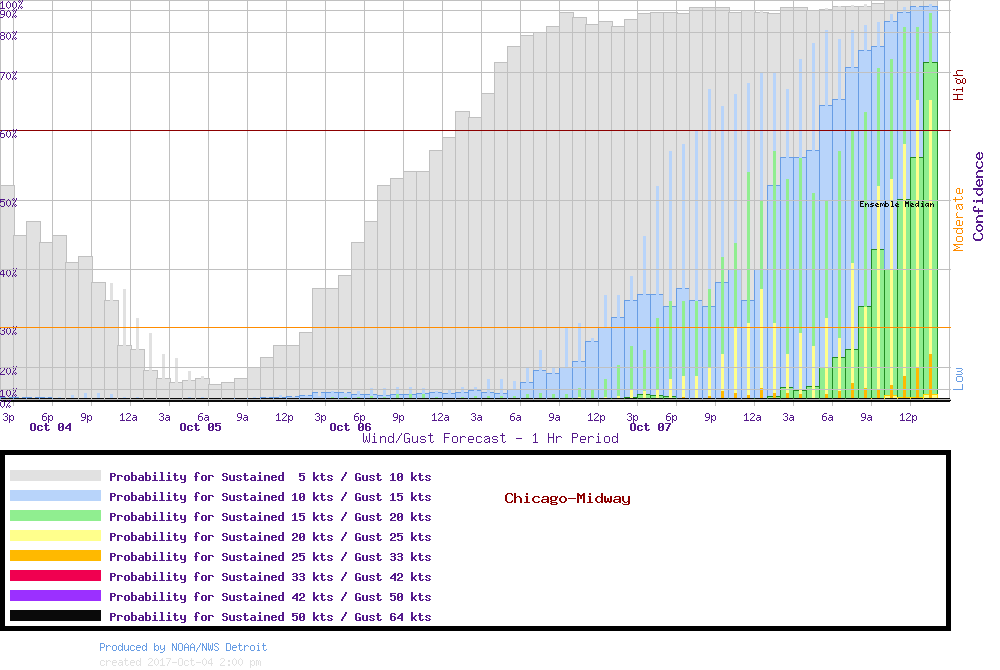The height and width of the screenshot is (670, 1000).
Task: Select the green Sustained 15 kts legend swatch
Action: click(x=55, y=517)
